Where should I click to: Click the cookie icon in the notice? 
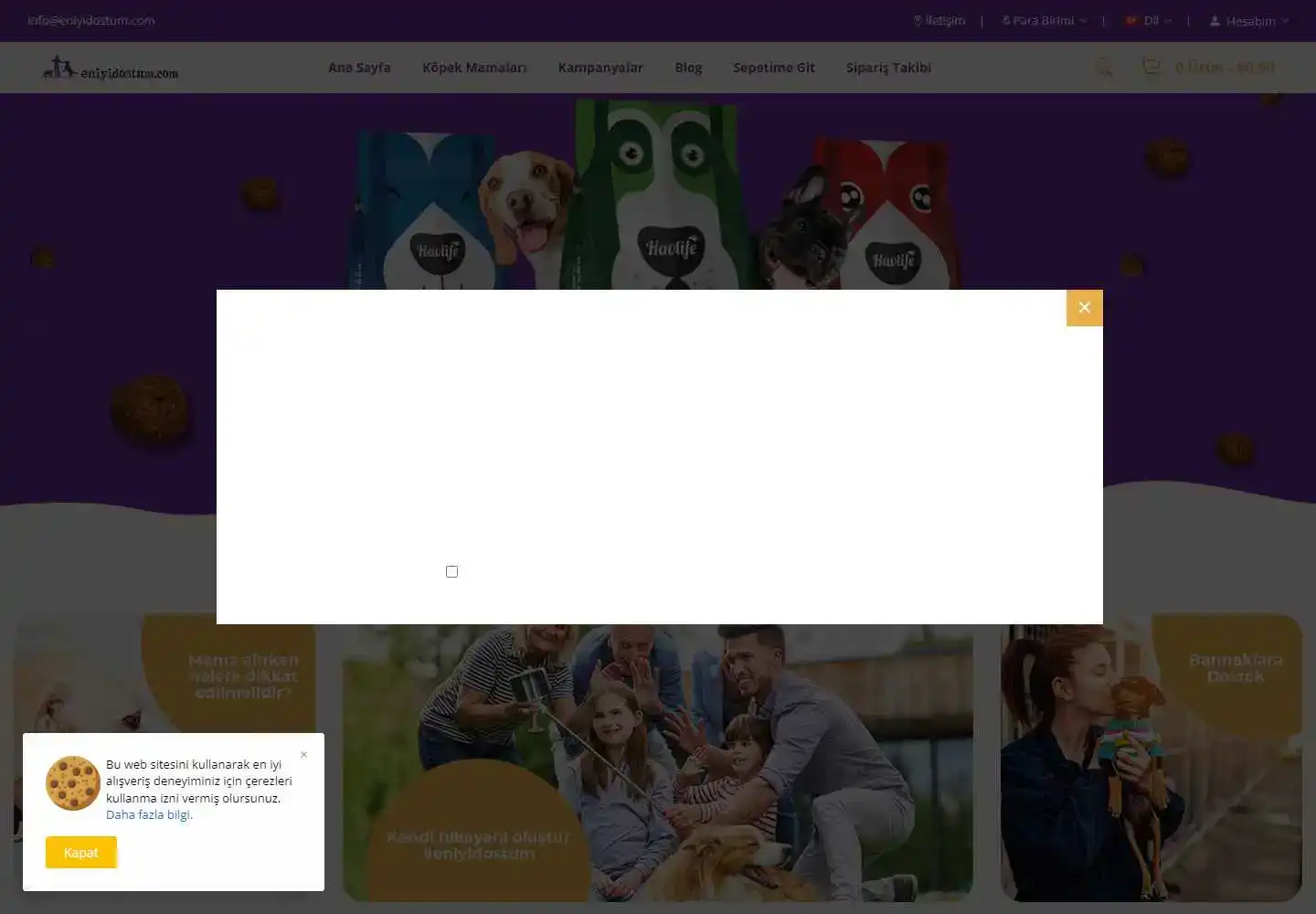[x=73, y=783]
